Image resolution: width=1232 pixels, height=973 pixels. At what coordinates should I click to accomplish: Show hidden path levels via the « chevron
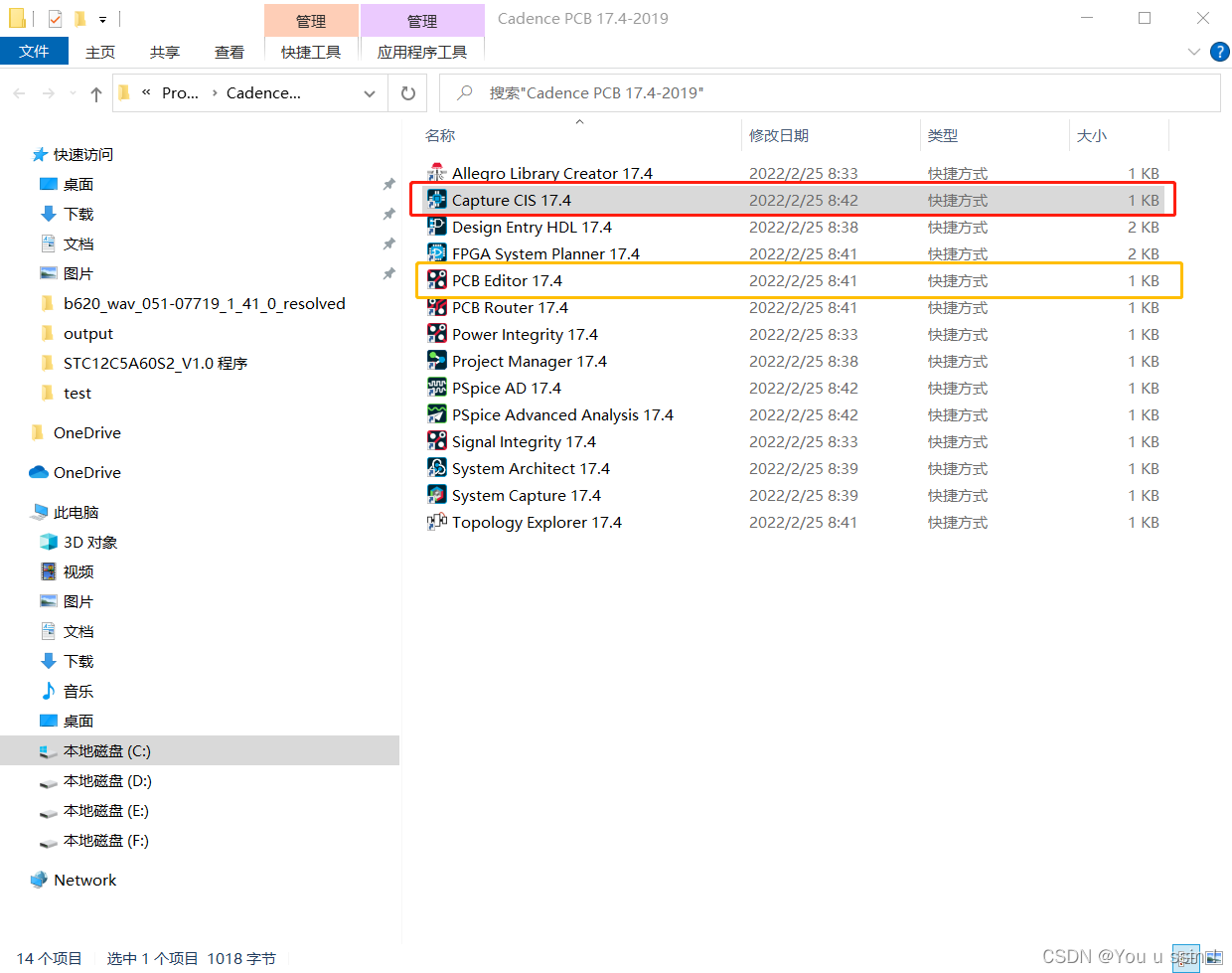[x=146, y=92]
